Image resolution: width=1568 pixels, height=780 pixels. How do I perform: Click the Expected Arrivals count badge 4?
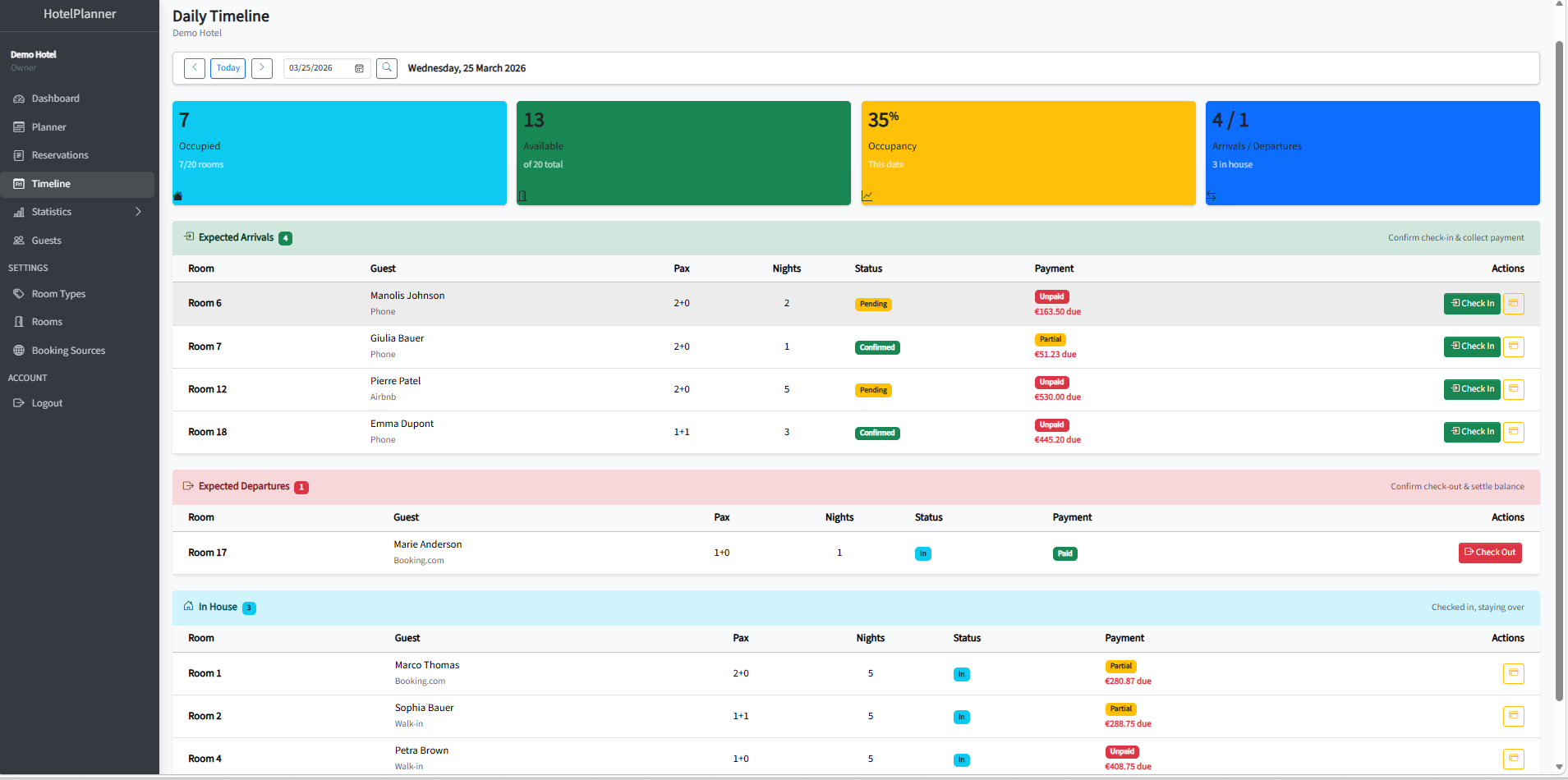point(285,238)
